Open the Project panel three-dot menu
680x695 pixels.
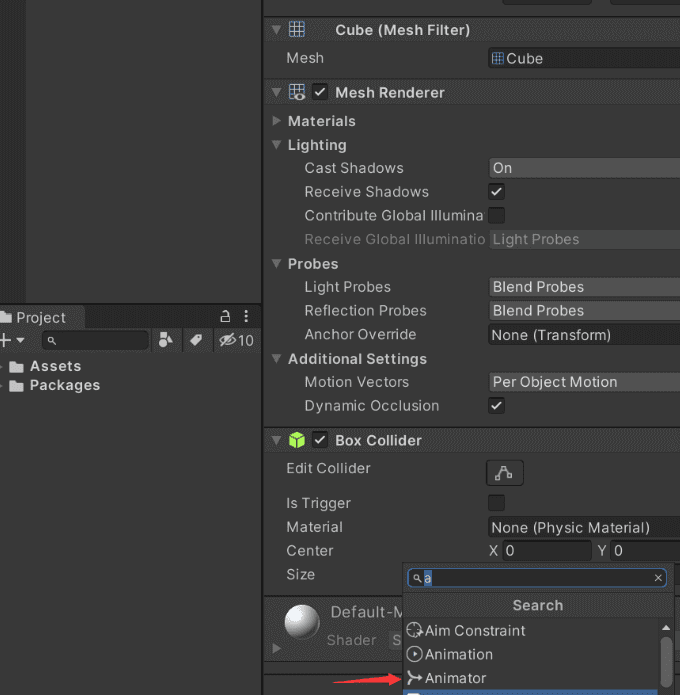click(246, 317)
